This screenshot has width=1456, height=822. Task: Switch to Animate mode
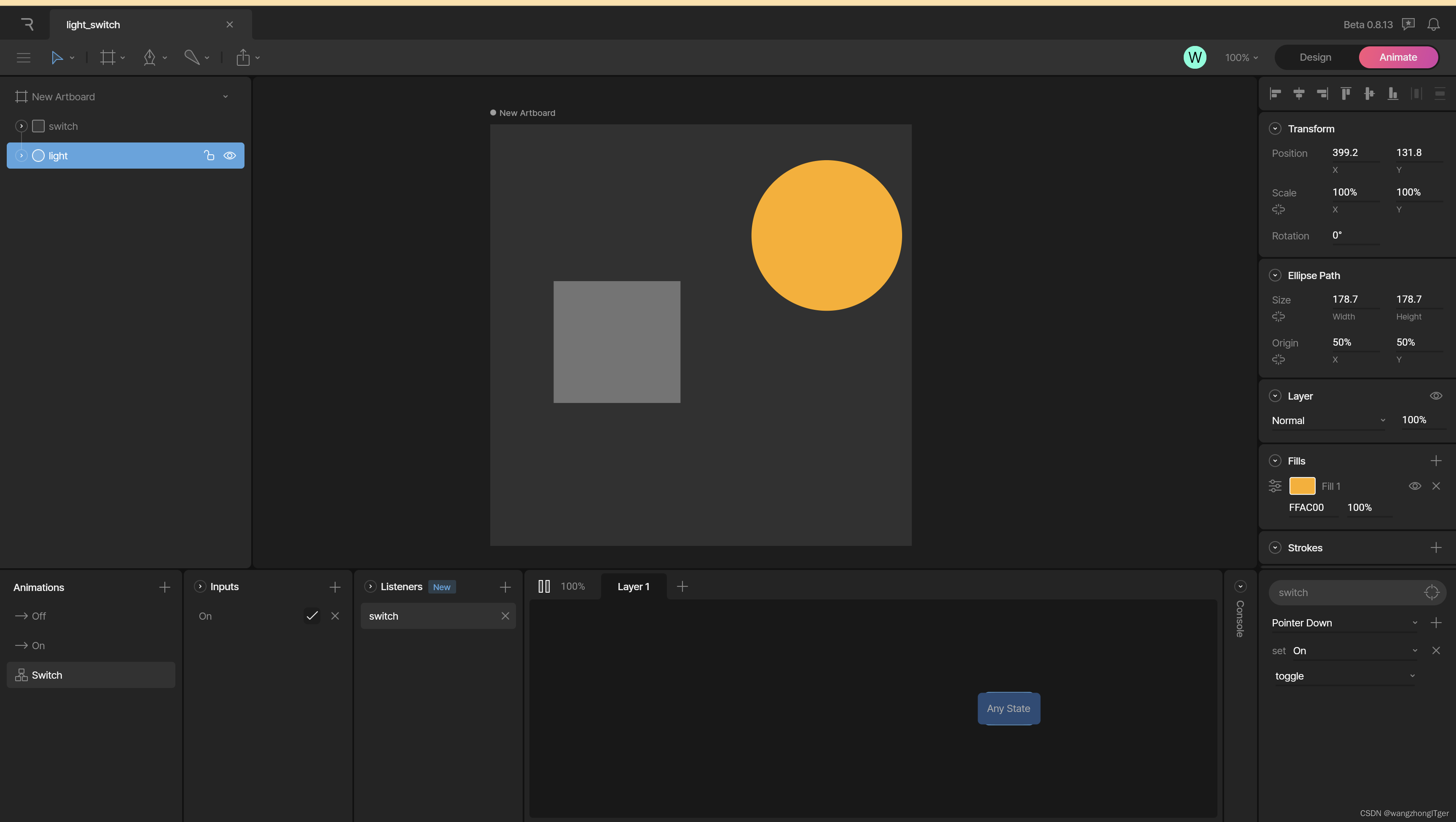pyautogui.click(x=1398, y=57)
